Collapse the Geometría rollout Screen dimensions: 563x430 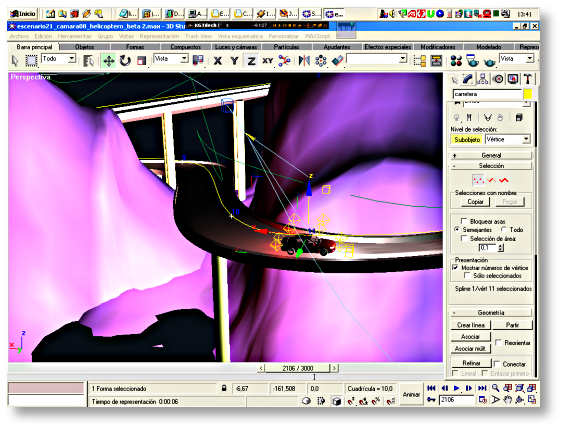(491, 312)
